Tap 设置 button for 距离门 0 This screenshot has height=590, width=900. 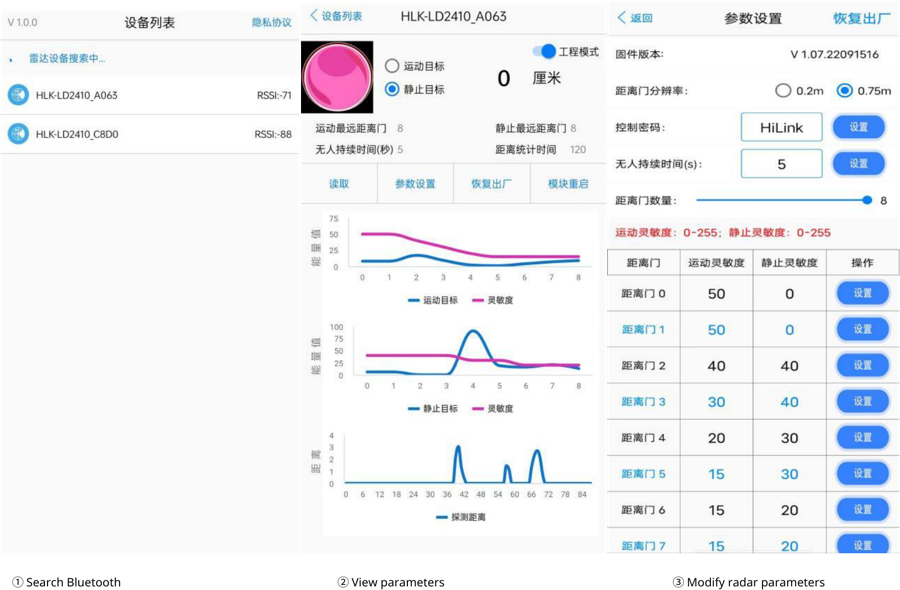click(863, 293)
